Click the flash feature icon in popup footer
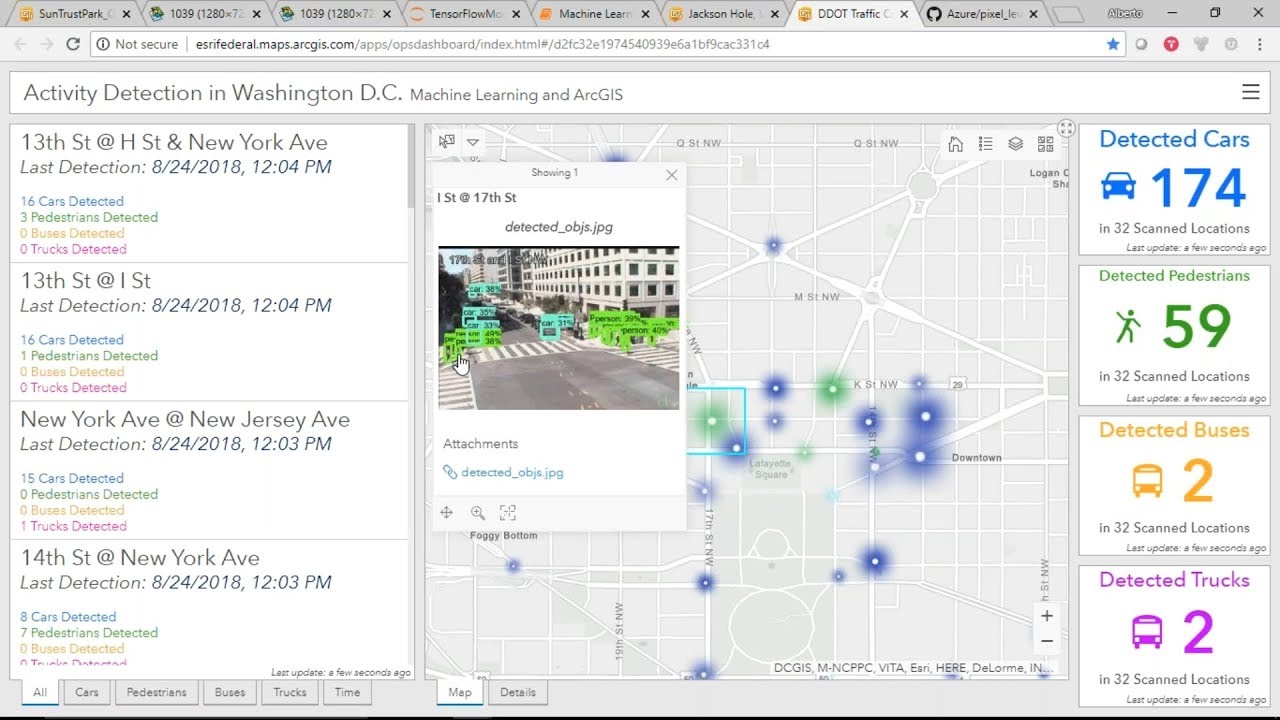 click(x=508, y=512)
